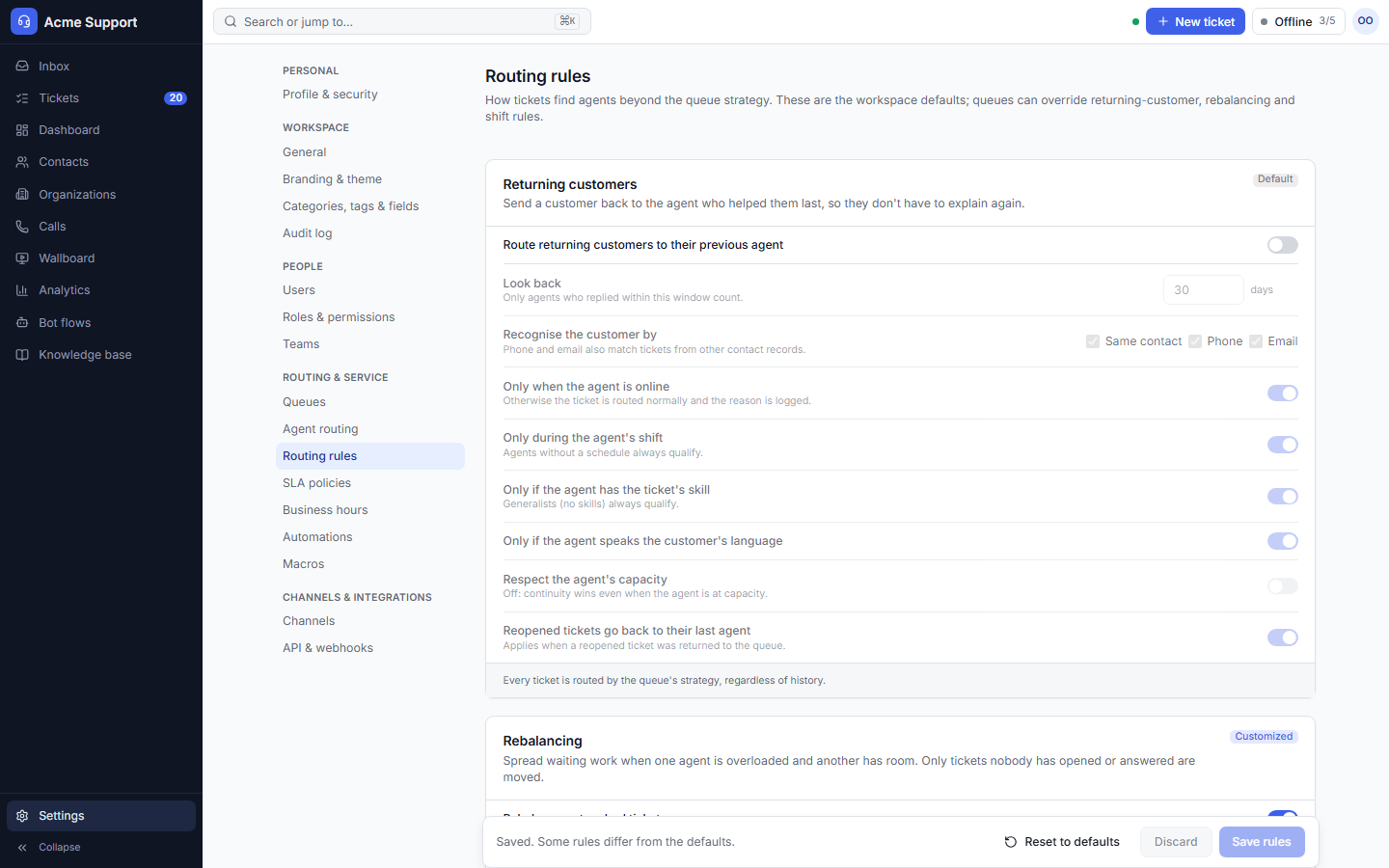
Task: Toggle 'Only during the agent's shift'
Action: pos(1283,445)
